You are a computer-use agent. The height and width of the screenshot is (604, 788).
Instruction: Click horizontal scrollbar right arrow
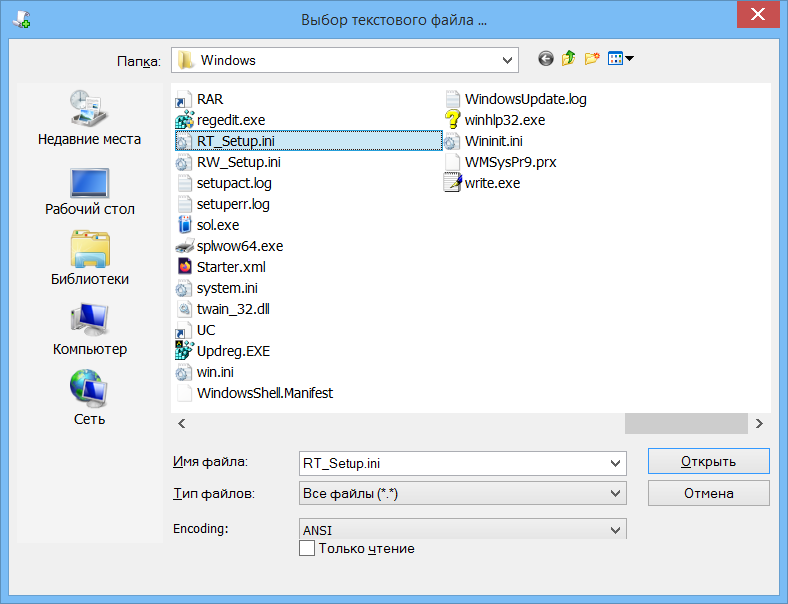pyautogui.click(x=759, y=424)
